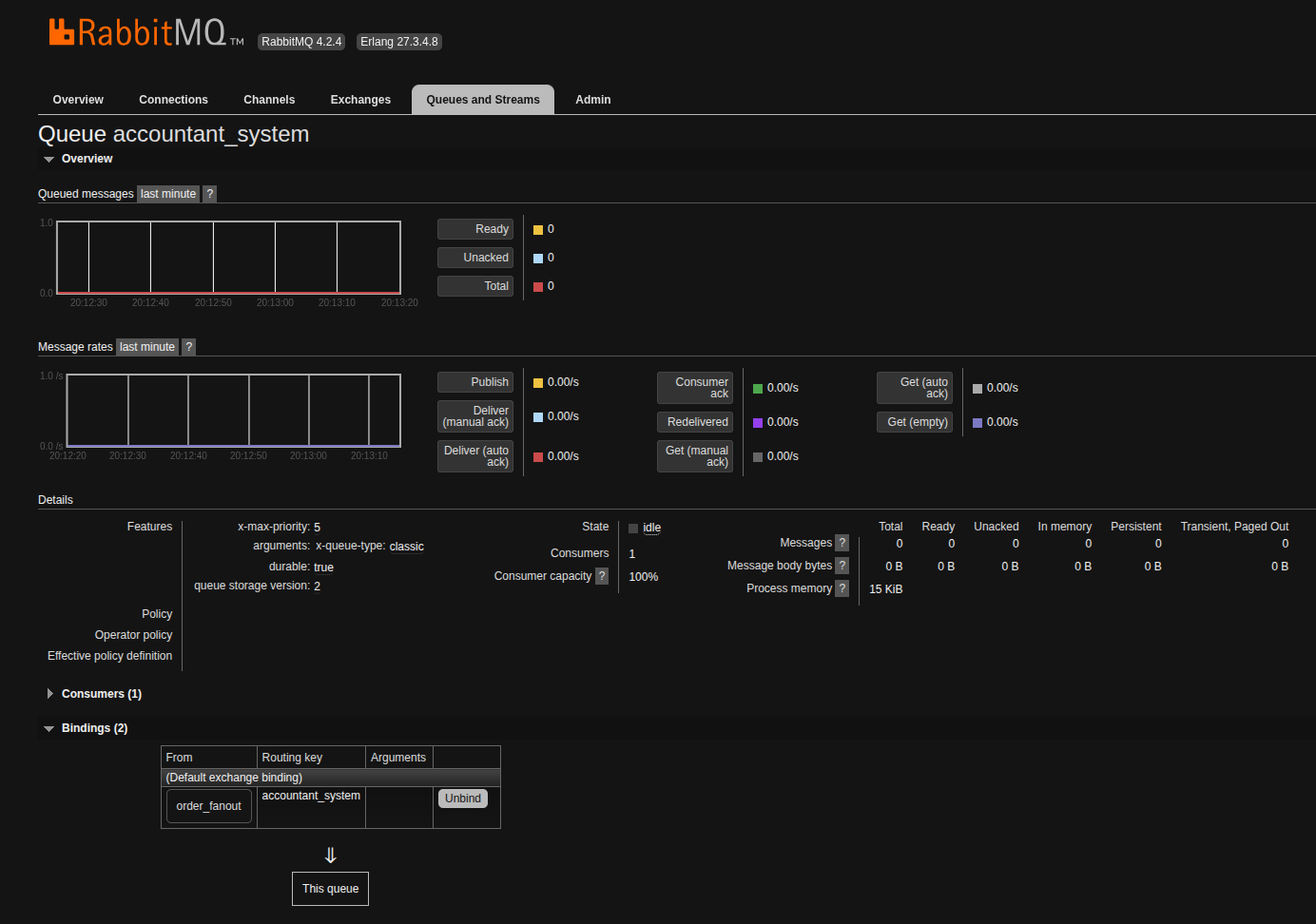Click help icon beside Process memory
This screenshot has height=924, width=1316.
point(842,588)
